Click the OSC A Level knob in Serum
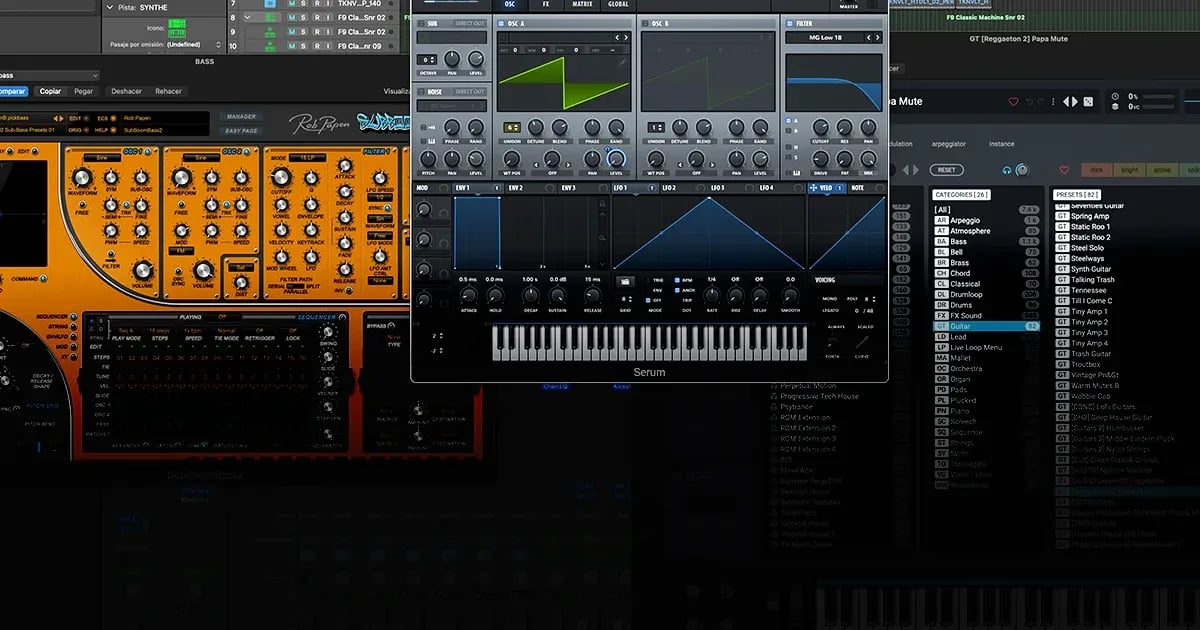This screenshot has height=630, width=1200. 615,158
